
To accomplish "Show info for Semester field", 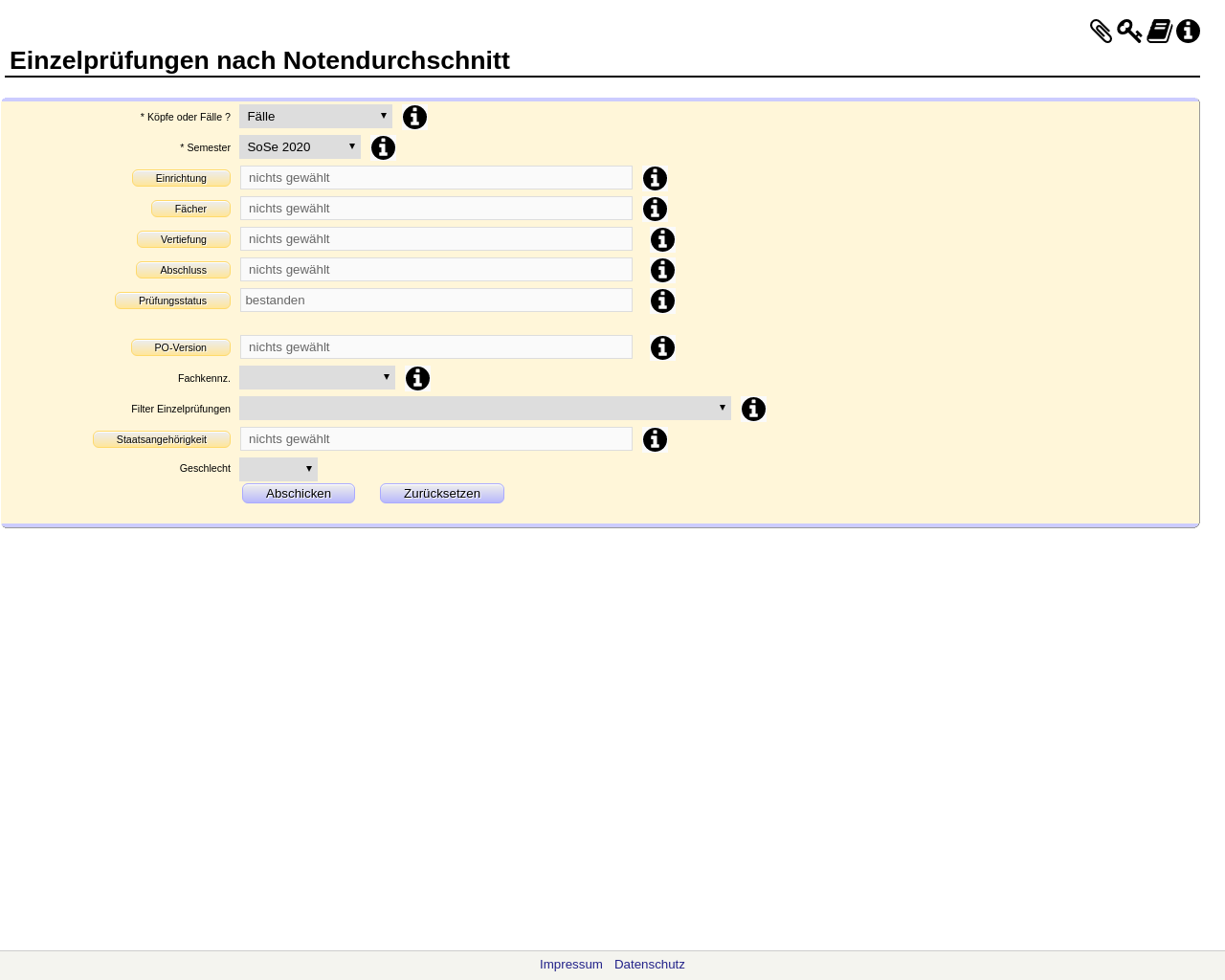I will 383,147.
